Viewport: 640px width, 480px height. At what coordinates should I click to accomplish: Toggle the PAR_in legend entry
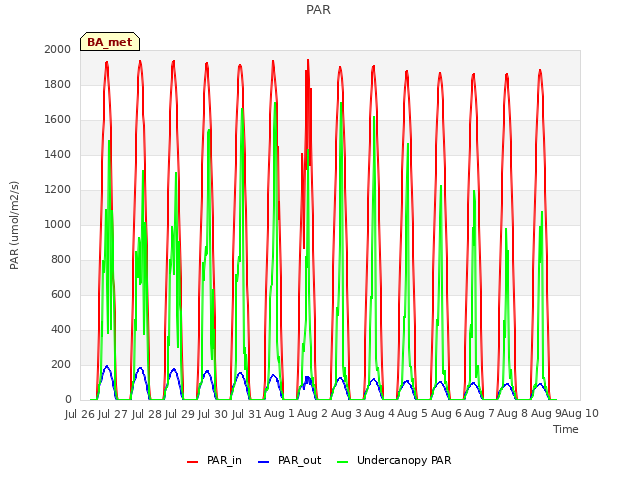click(x=214, y=461)
